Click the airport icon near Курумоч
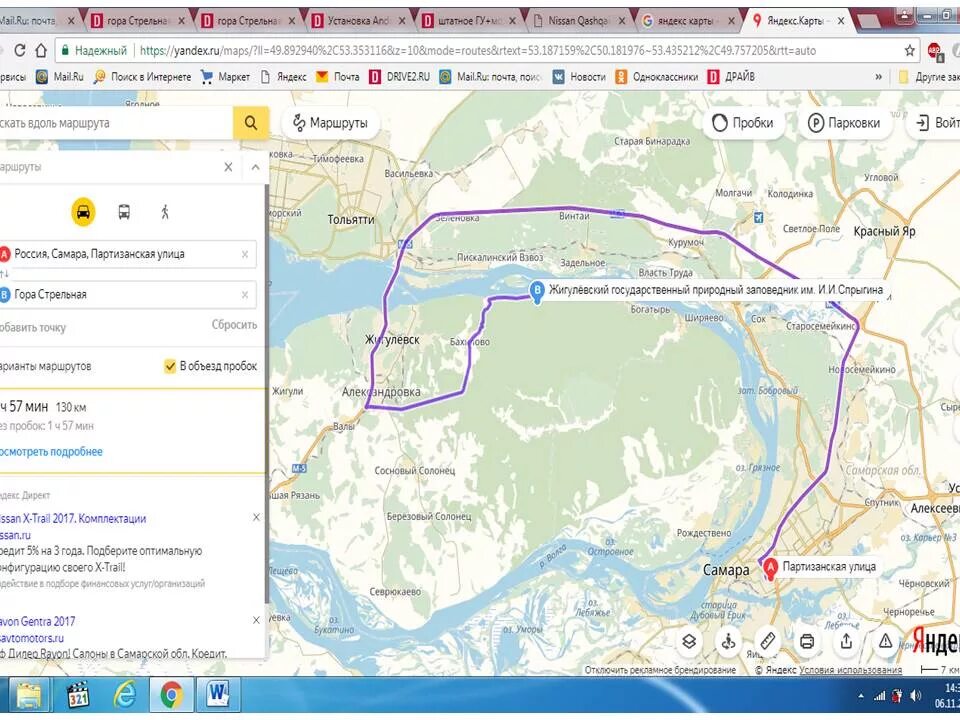 tap(759, 217)
